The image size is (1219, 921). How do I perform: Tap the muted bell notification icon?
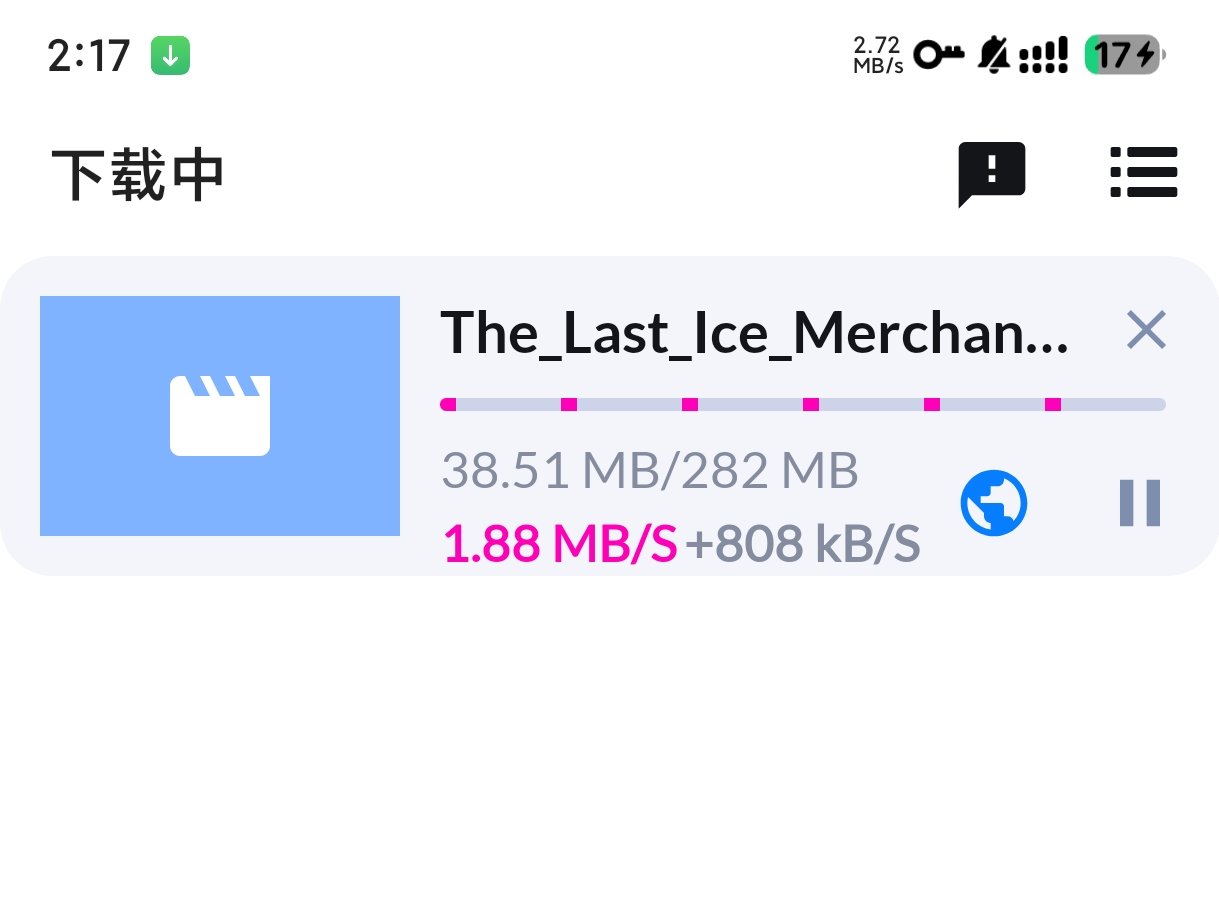[x=993, y=55]
